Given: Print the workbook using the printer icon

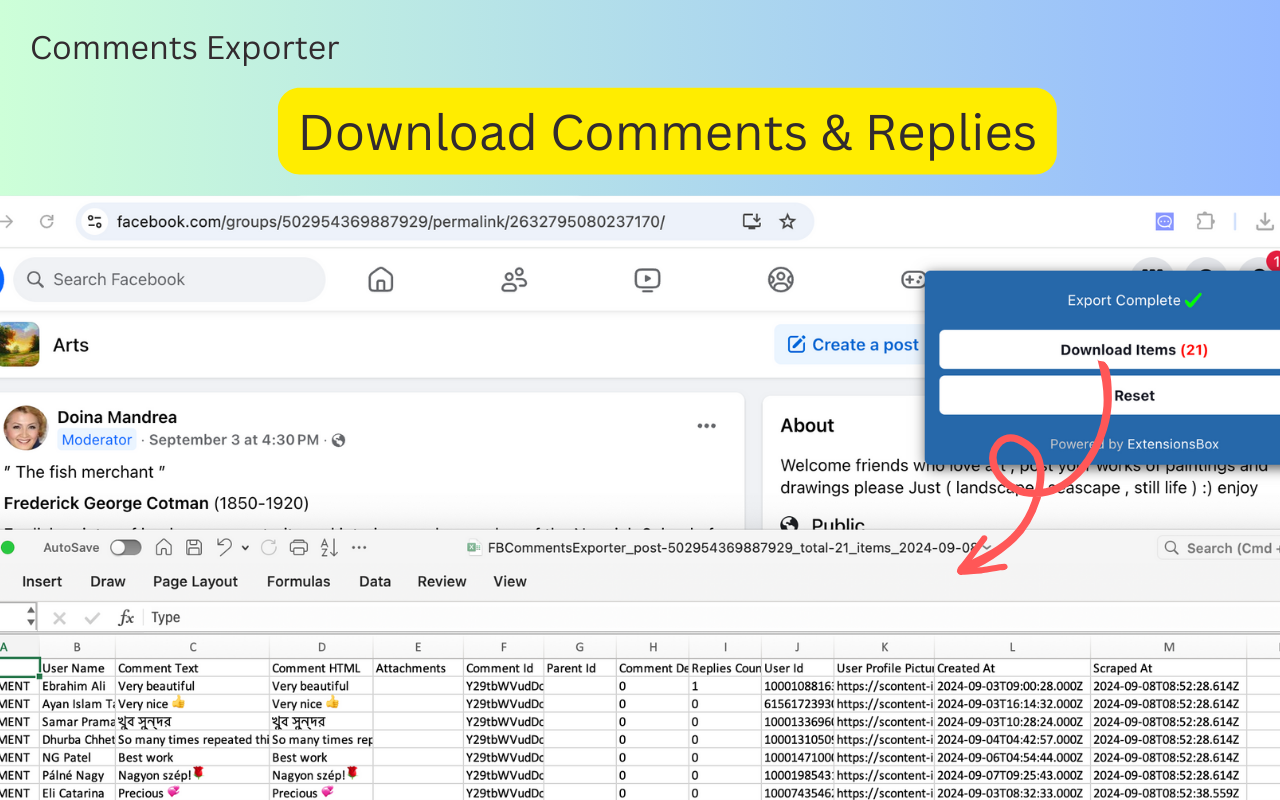Looking at the screenshot, I should point(298,548).
